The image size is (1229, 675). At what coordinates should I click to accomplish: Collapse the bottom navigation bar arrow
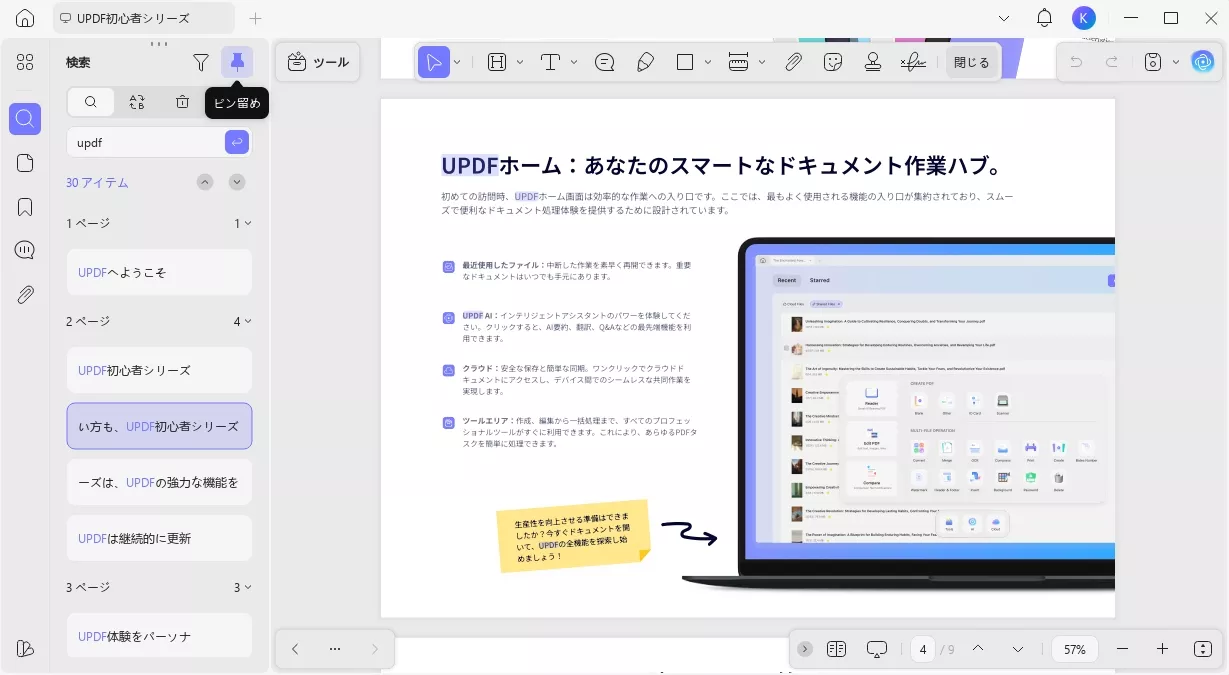pos(805,649)
